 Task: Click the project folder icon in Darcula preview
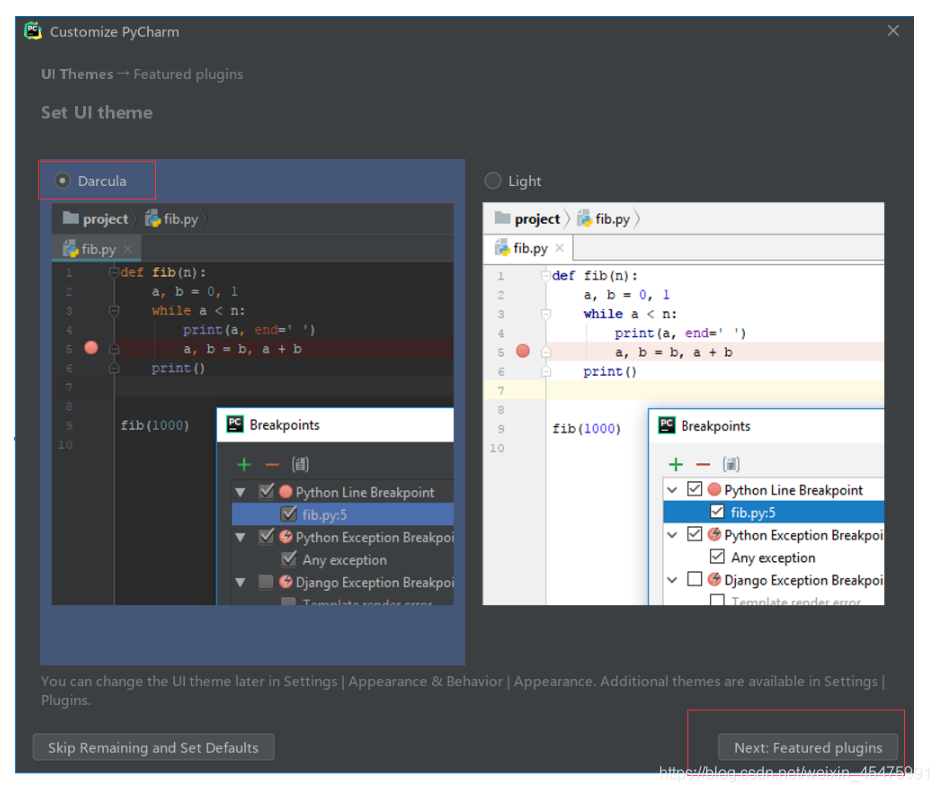coord(71,218)
